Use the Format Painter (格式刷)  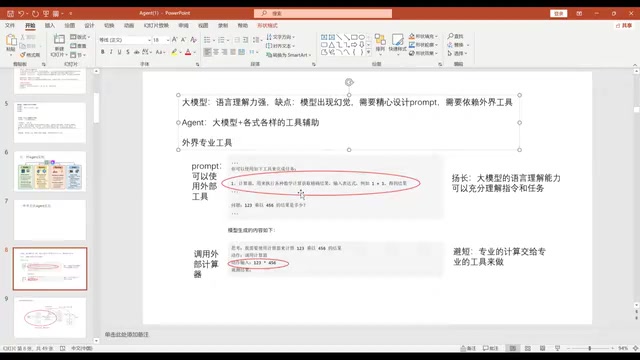(30, 55)
